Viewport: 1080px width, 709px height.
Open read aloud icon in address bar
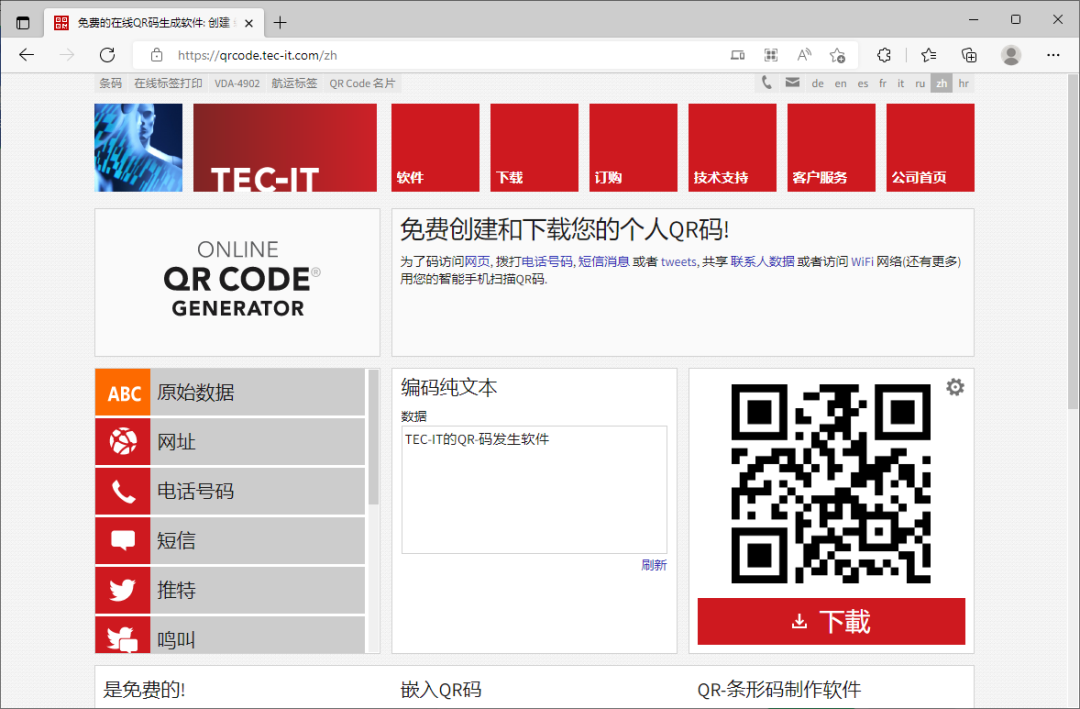[x=804, y=55]
